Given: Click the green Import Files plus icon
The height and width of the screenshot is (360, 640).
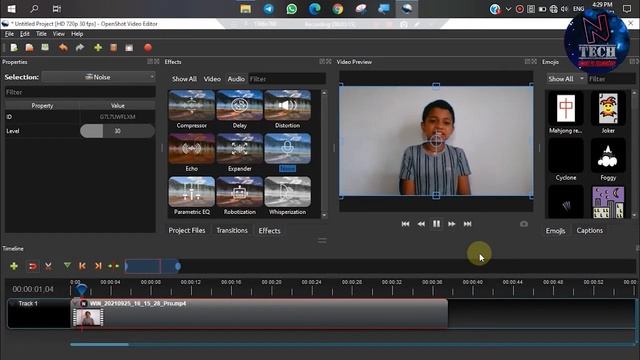Looking at the screenshot, I should (x=98, y=48).
